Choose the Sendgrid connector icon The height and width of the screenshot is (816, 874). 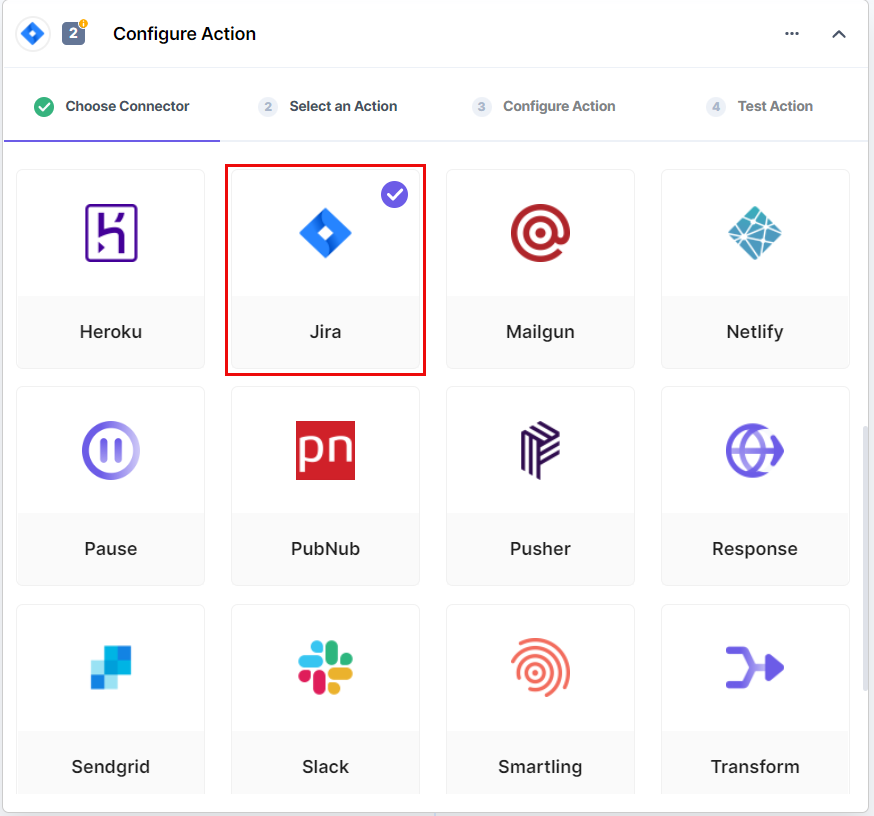(111, 667)
